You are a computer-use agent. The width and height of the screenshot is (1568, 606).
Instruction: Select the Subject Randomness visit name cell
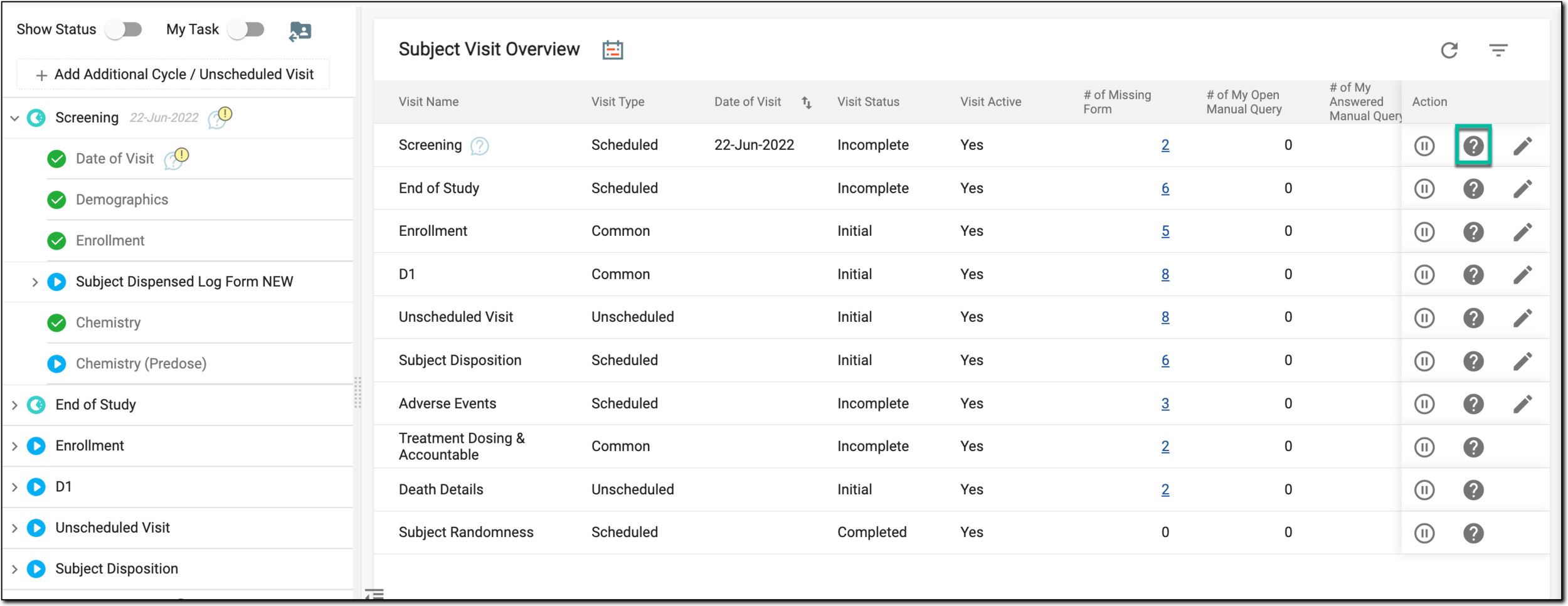pyautogui.click(x=466, y=533)
